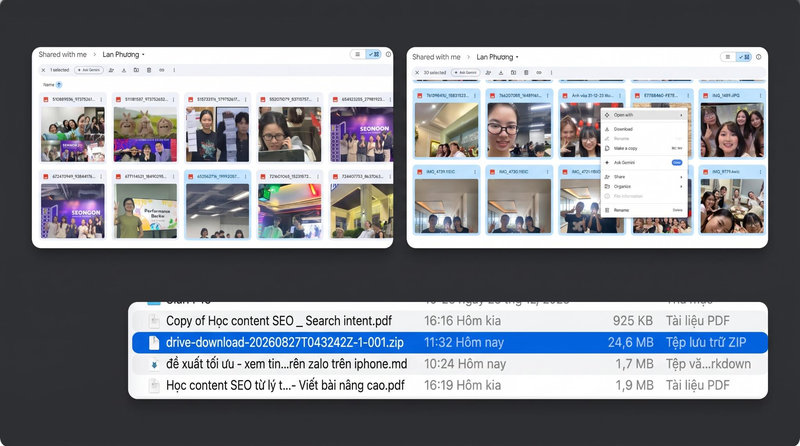Expand the Open with submenu in context menu
Viewport: 800px width, 446px height.
[x=644, y=115]
